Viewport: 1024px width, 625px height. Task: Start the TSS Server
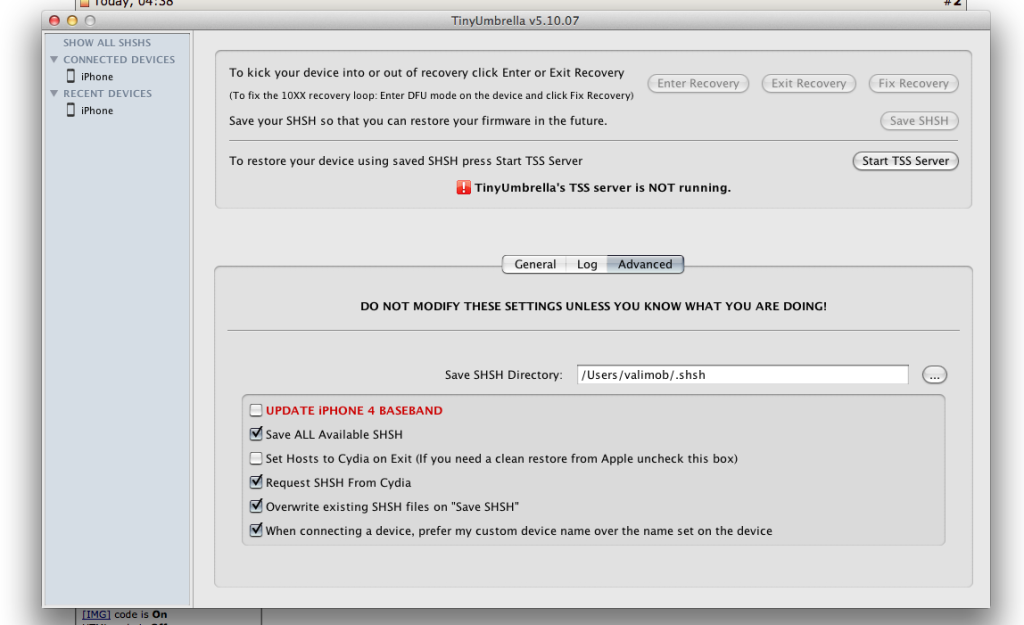click(905, 161)
